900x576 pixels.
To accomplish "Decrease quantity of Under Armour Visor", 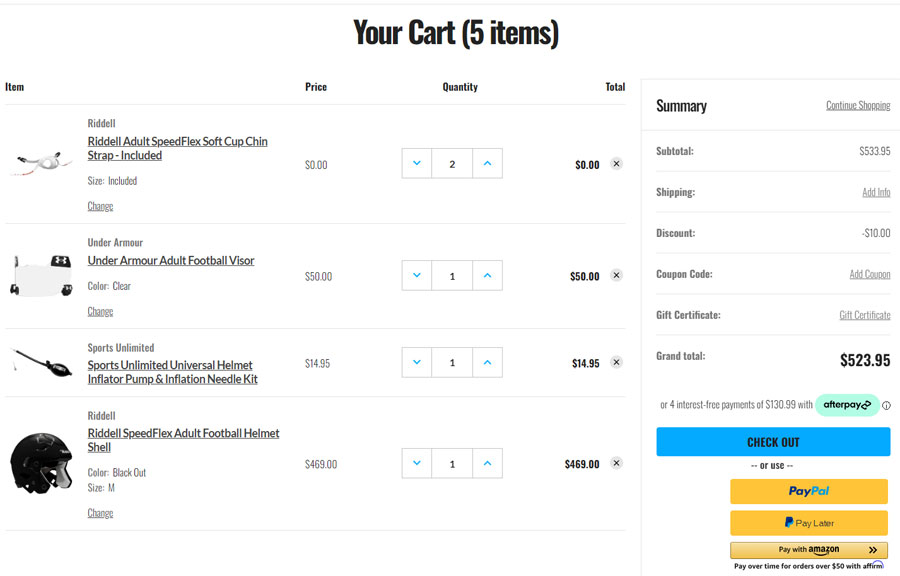I will pyautogui.click(x=417, y=275).
